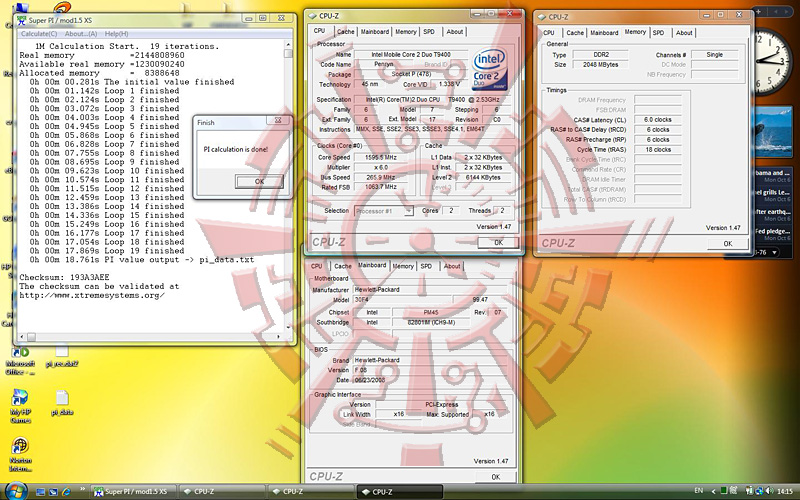Expand the feed gadget dropdown arrow
Viewport: 800px width, 500px height.
[774, 252]
